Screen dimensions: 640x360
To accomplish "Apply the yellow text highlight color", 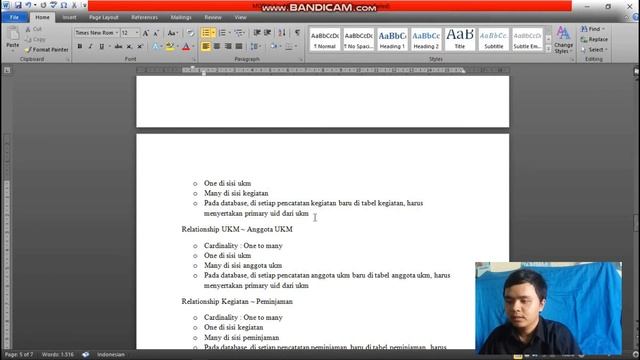I will 170,46.
